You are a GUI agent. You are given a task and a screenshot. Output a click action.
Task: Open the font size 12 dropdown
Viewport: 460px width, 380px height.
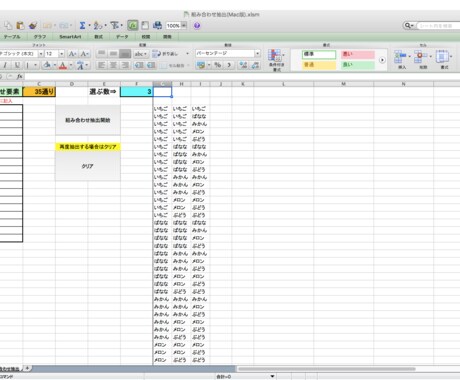[61, 54]
